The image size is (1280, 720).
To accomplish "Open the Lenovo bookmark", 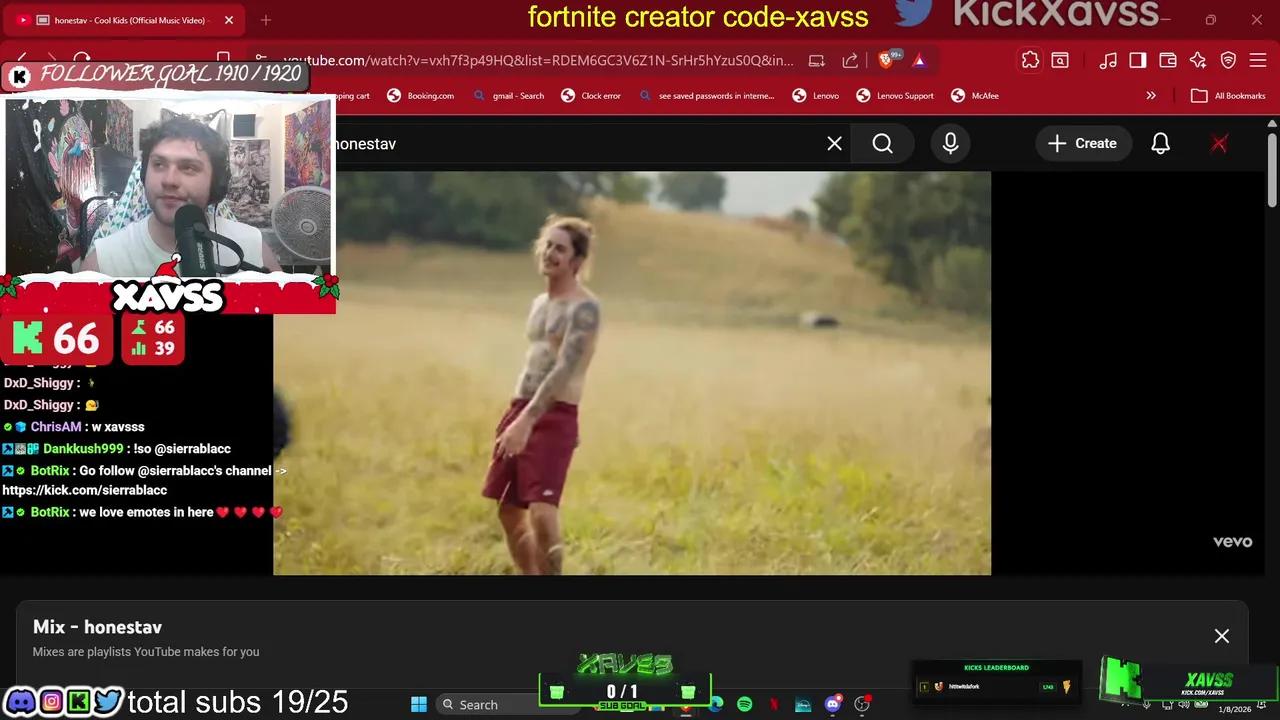I will (816, 96).
